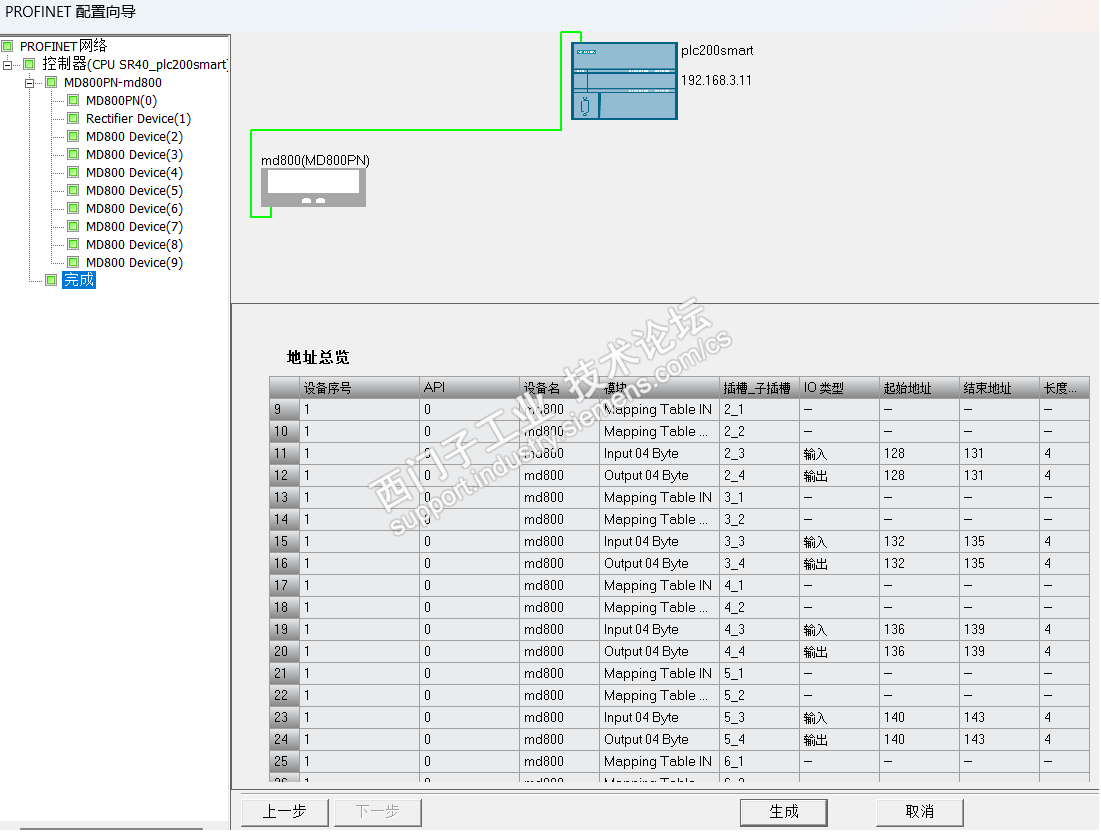Click the API column header
1101x833 pixels.
tap(469, 388)
